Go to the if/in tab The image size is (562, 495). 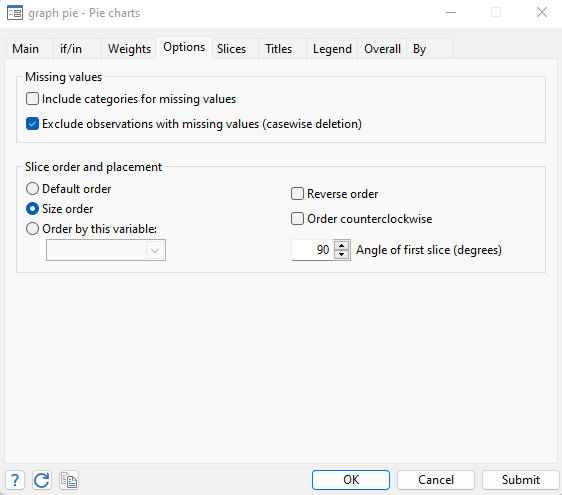click(71, 49)
